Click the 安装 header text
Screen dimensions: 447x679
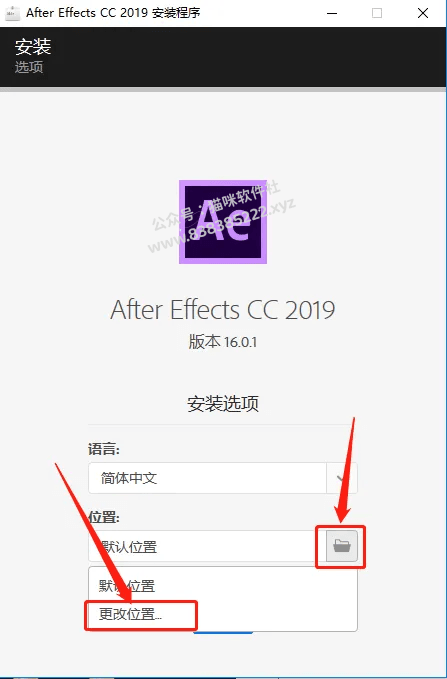coord(33,47)
